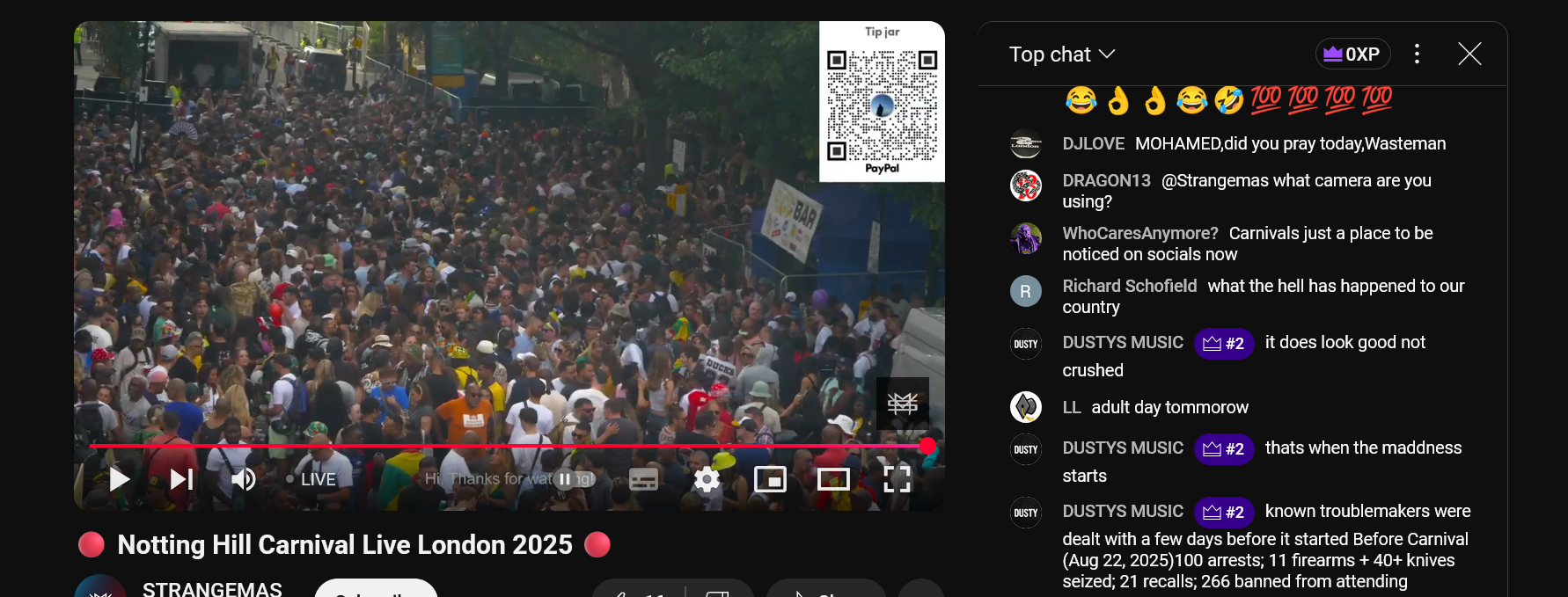The width and height of the screenshot is (1568, 597).
Task: Click #2 badge in 'thats when the maddness' message
Action: click(1224, 448)
